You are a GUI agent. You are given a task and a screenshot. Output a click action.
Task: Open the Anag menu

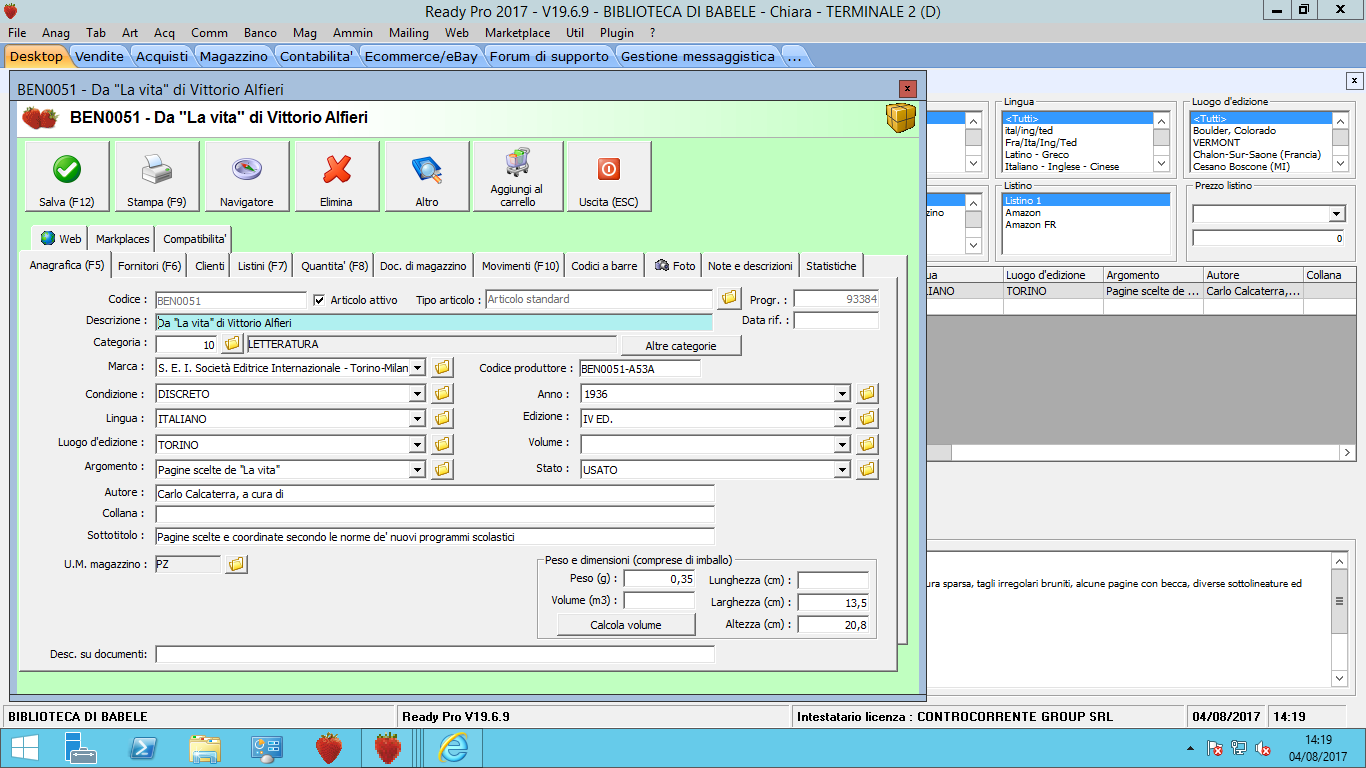(56, 33)
